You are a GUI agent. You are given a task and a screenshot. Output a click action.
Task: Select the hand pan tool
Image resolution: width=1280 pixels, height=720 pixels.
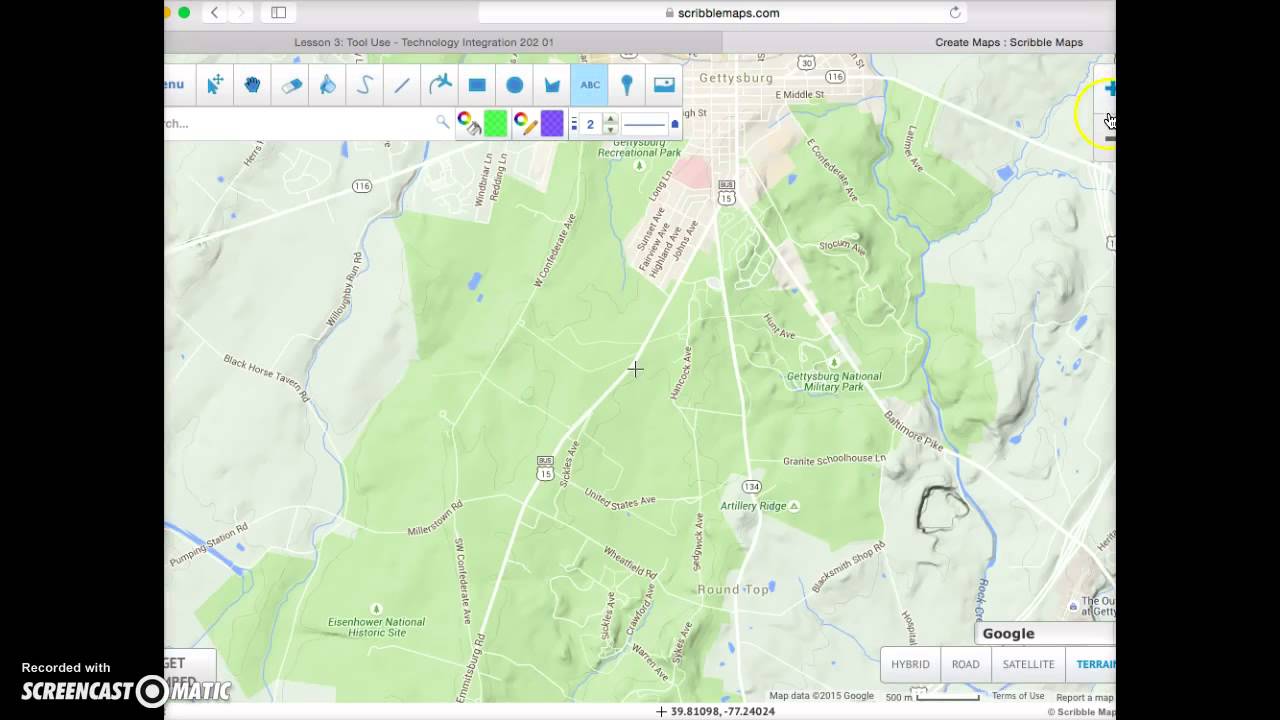tap(252, 85)
